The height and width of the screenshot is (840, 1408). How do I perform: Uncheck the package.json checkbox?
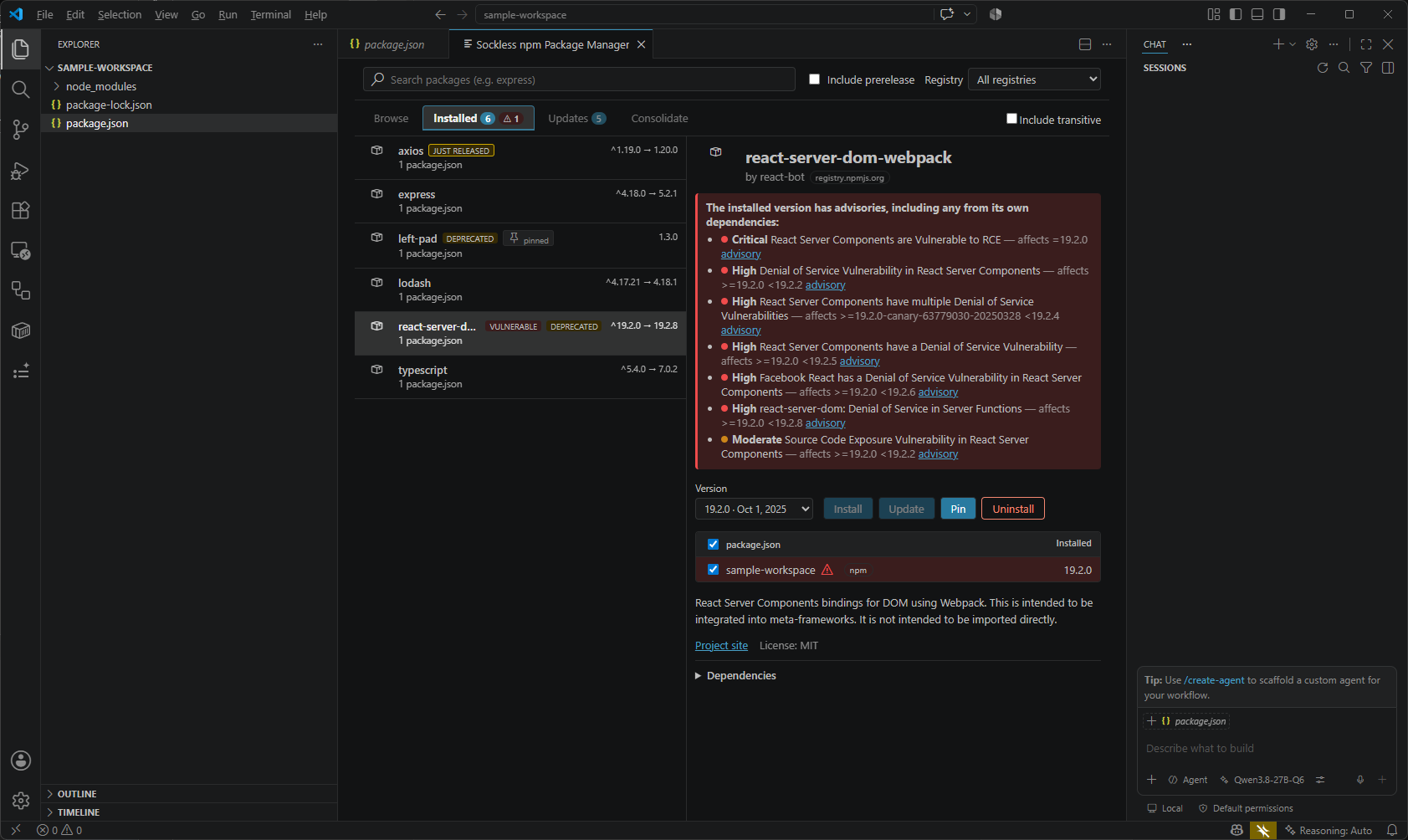point(713,544)
